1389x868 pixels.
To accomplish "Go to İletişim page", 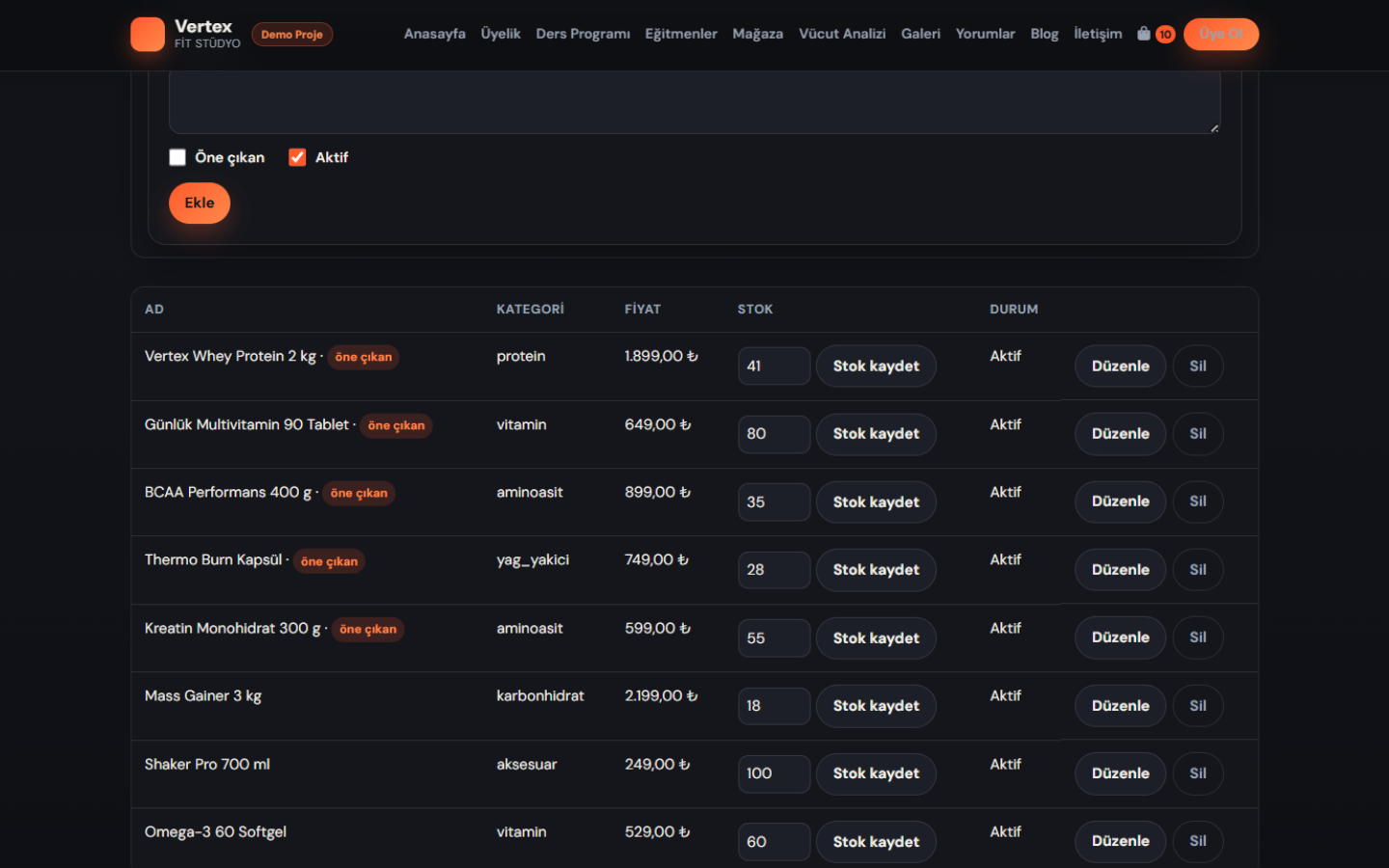I will coord(1098,34).
